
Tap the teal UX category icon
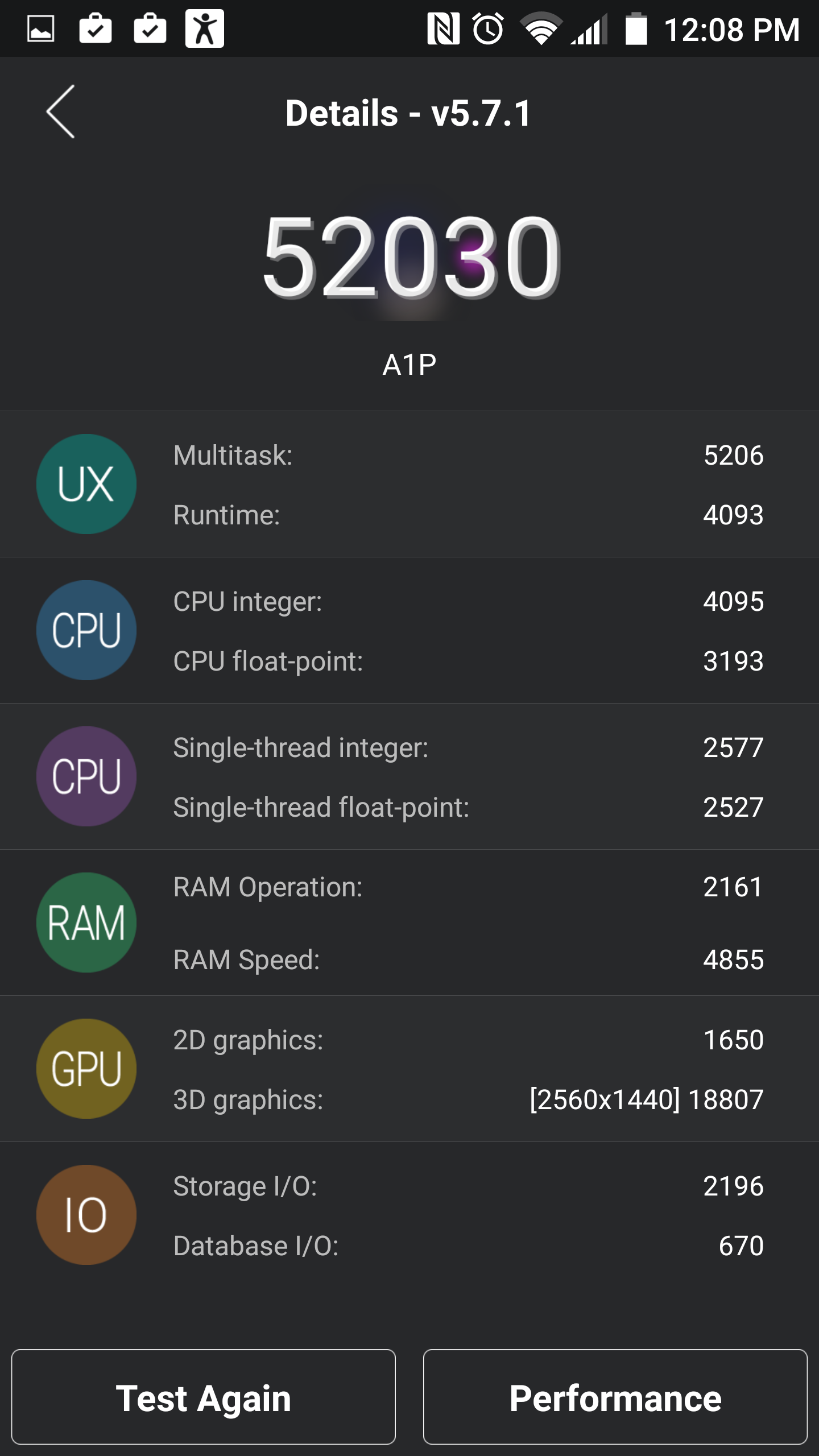86,484
